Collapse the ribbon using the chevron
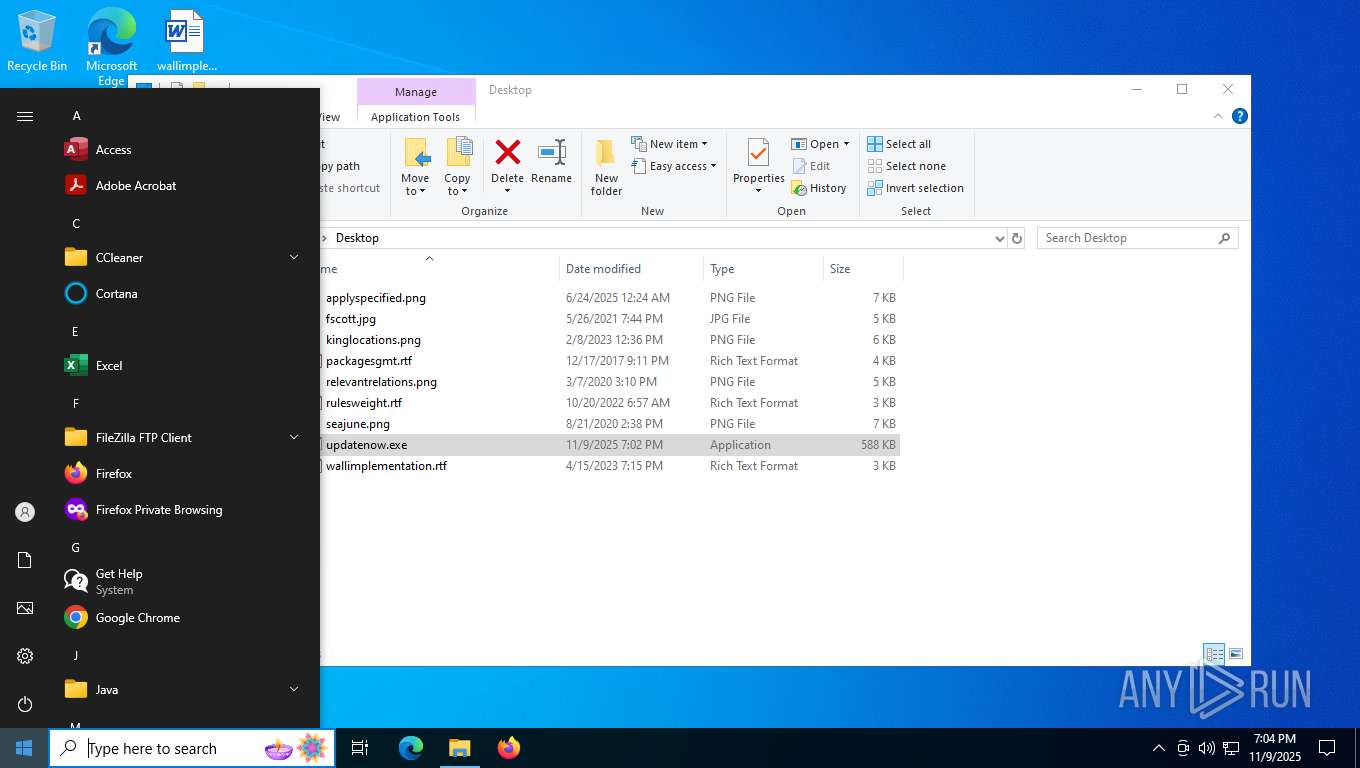This screenshot has width=1360, height=768. click(1218, 116)
